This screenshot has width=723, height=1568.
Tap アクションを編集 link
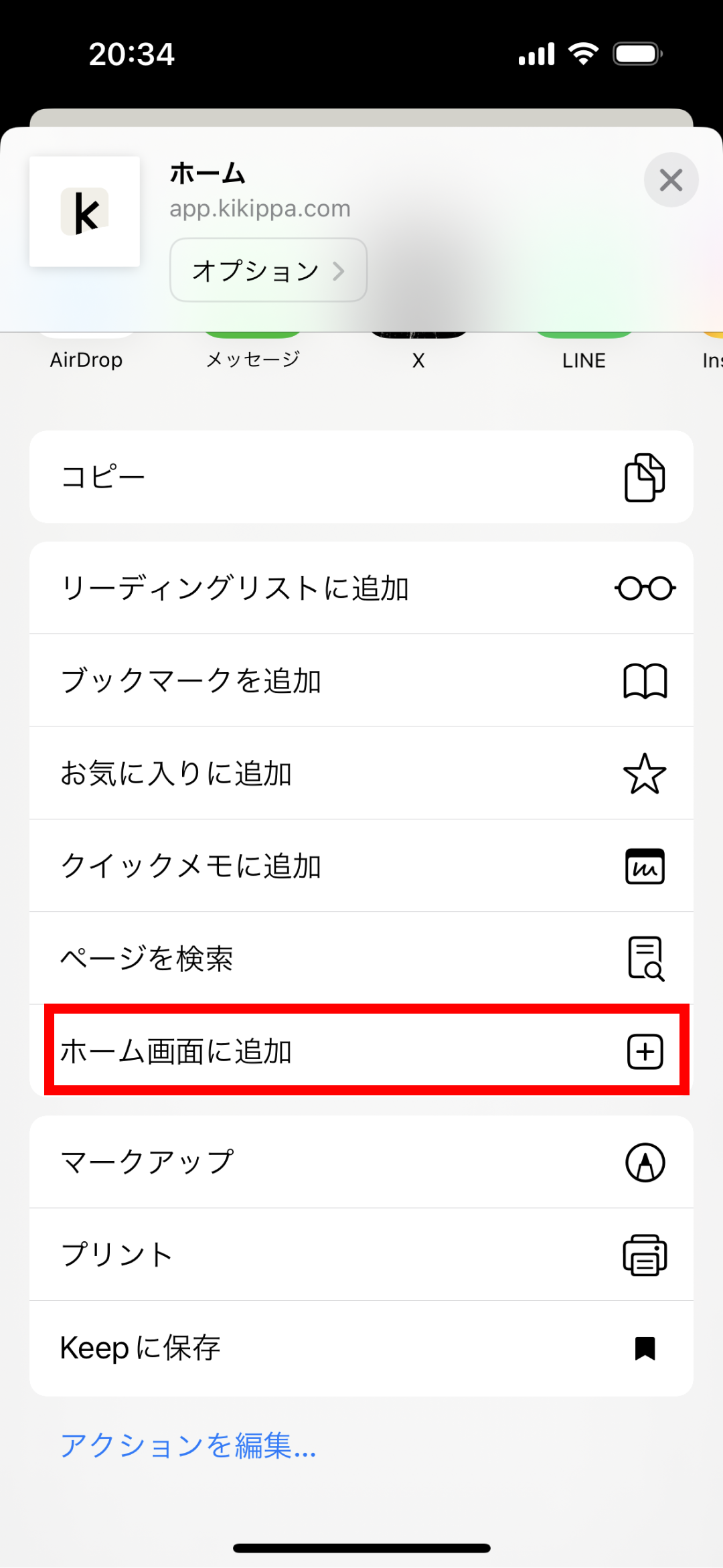tap(188, 1446)
